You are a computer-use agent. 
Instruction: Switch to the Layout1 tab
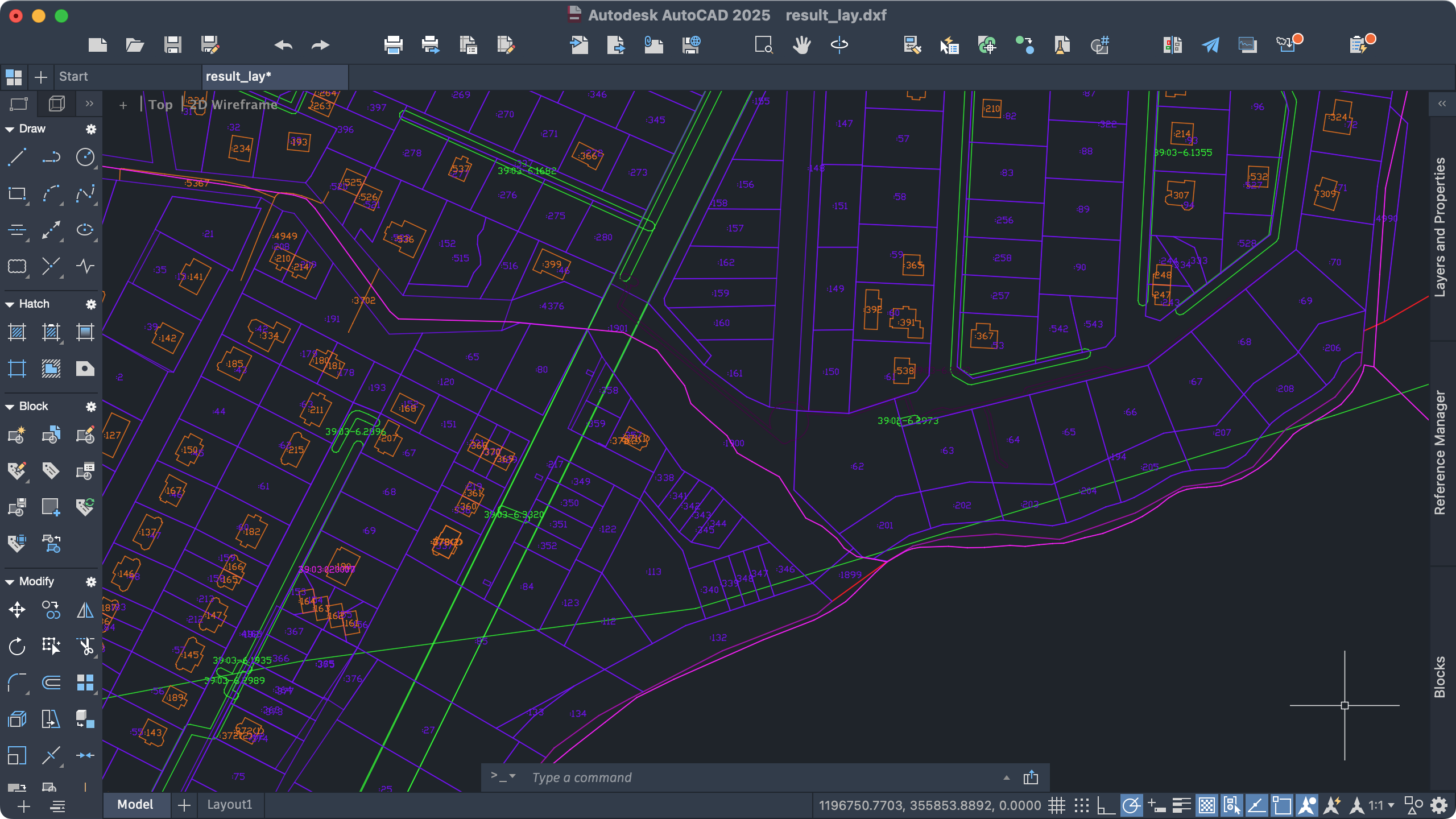(x=229, y=804)
